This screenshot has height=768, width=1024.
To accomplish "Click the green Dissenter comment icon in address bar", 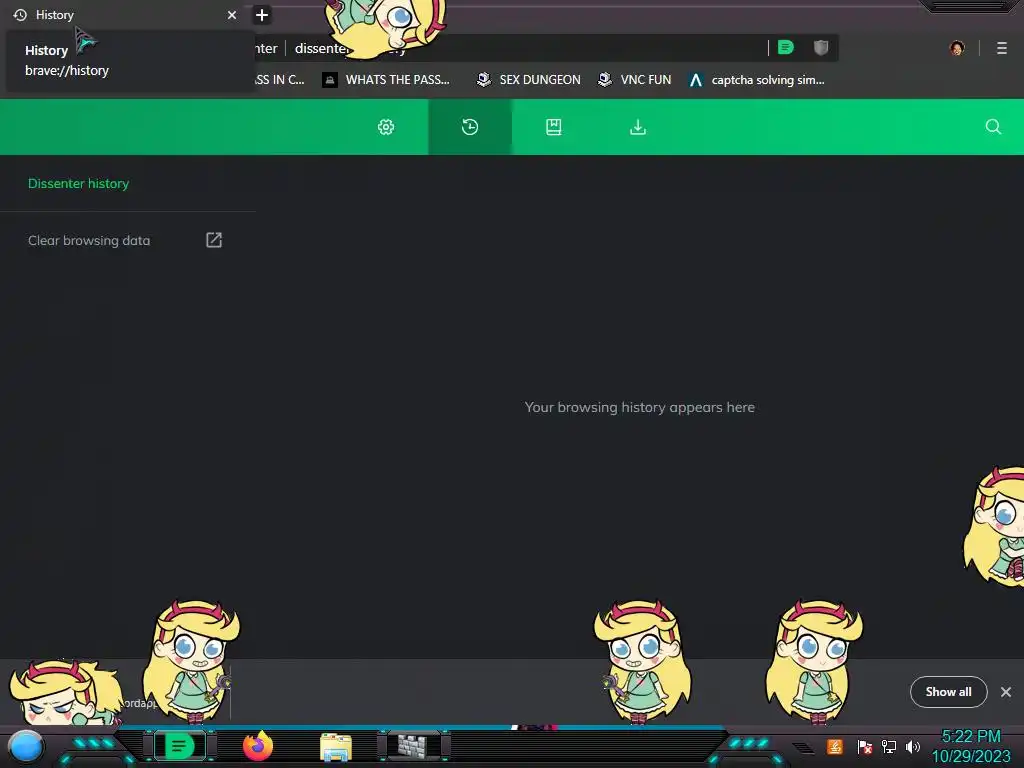I will tap(786, 48).
